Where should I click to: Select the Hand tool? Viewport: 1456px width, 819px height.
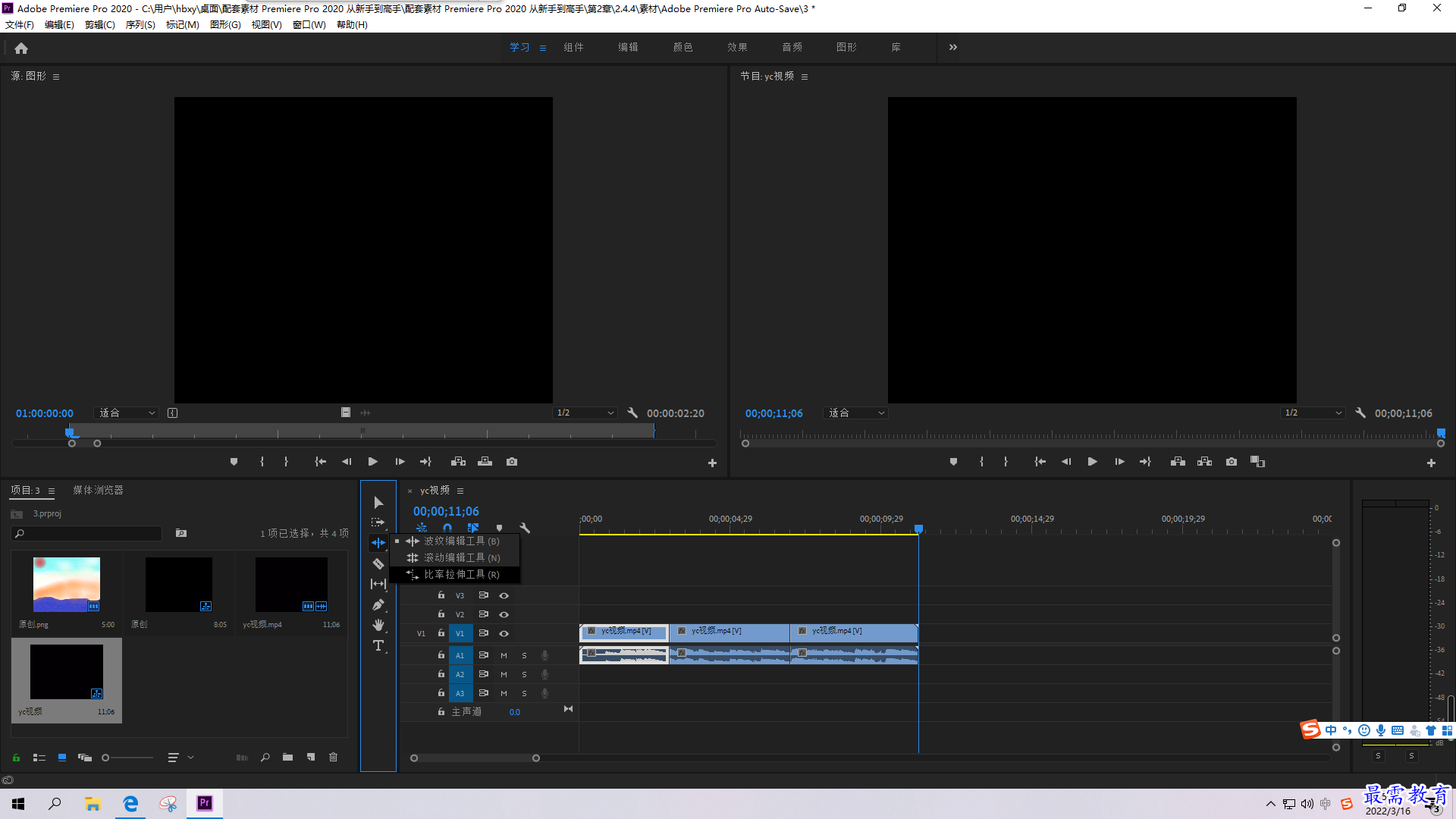[378, 625]
